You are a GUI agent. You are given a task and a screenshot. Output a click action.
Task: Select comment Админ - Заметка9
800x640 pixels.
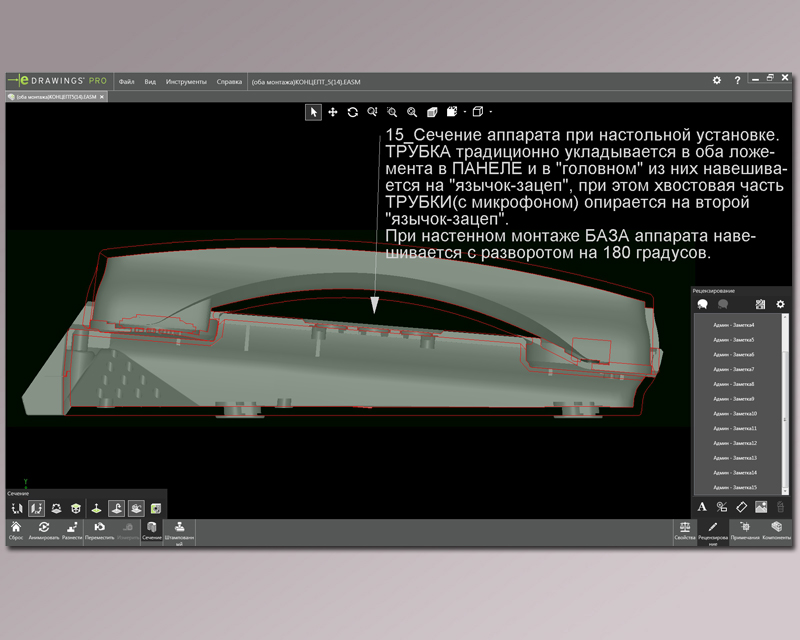point(734,399)
